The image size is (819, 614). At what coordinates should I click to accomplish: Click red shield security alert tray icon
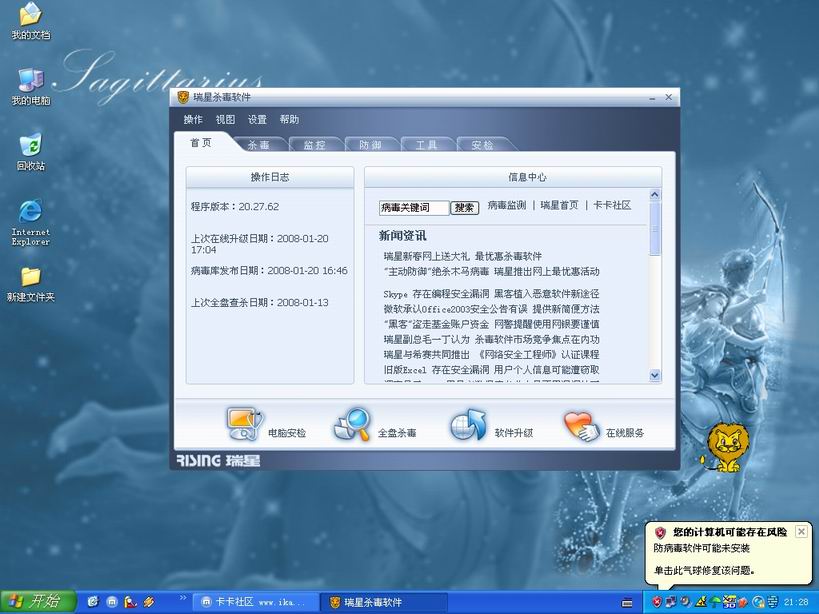coord(657,603)
